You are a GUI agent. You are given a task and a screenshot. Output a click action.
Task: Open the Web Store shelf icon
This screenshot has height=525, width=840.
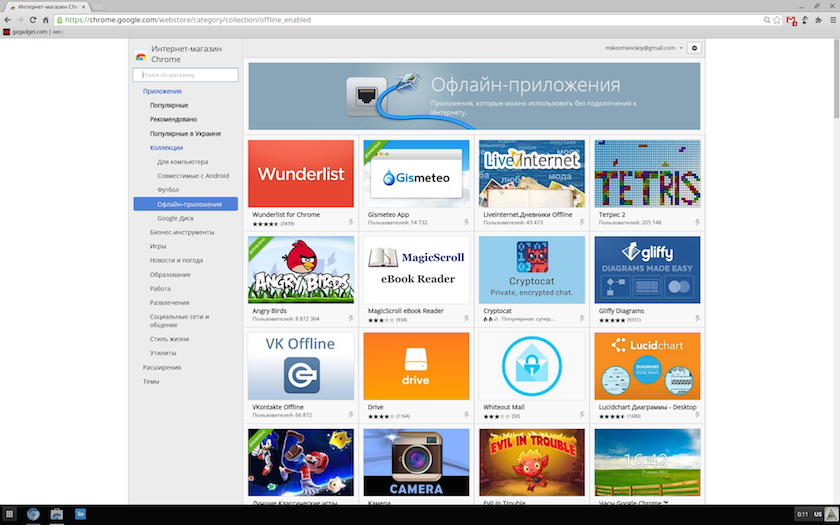[57, 514]
